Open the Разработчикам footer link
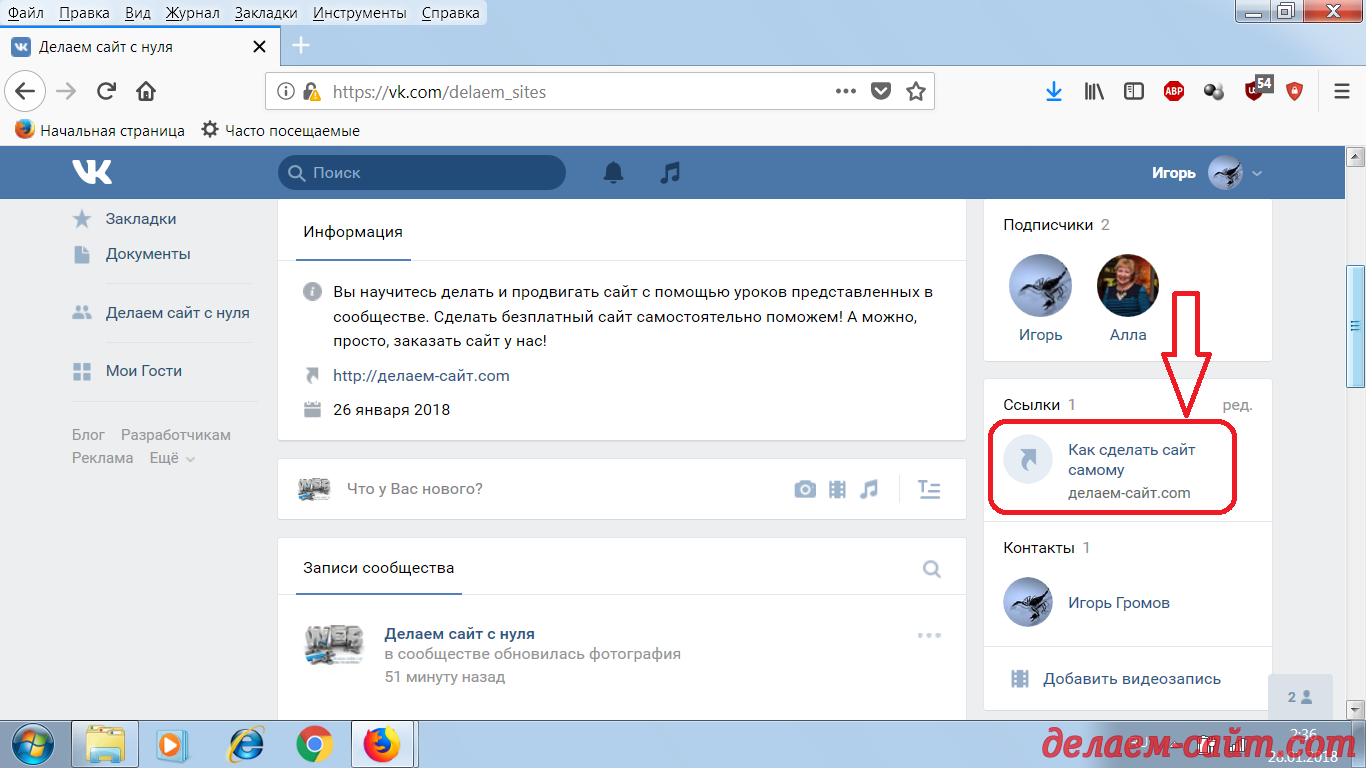Viewport: 1366px width, 768px height. coord(176,435)
